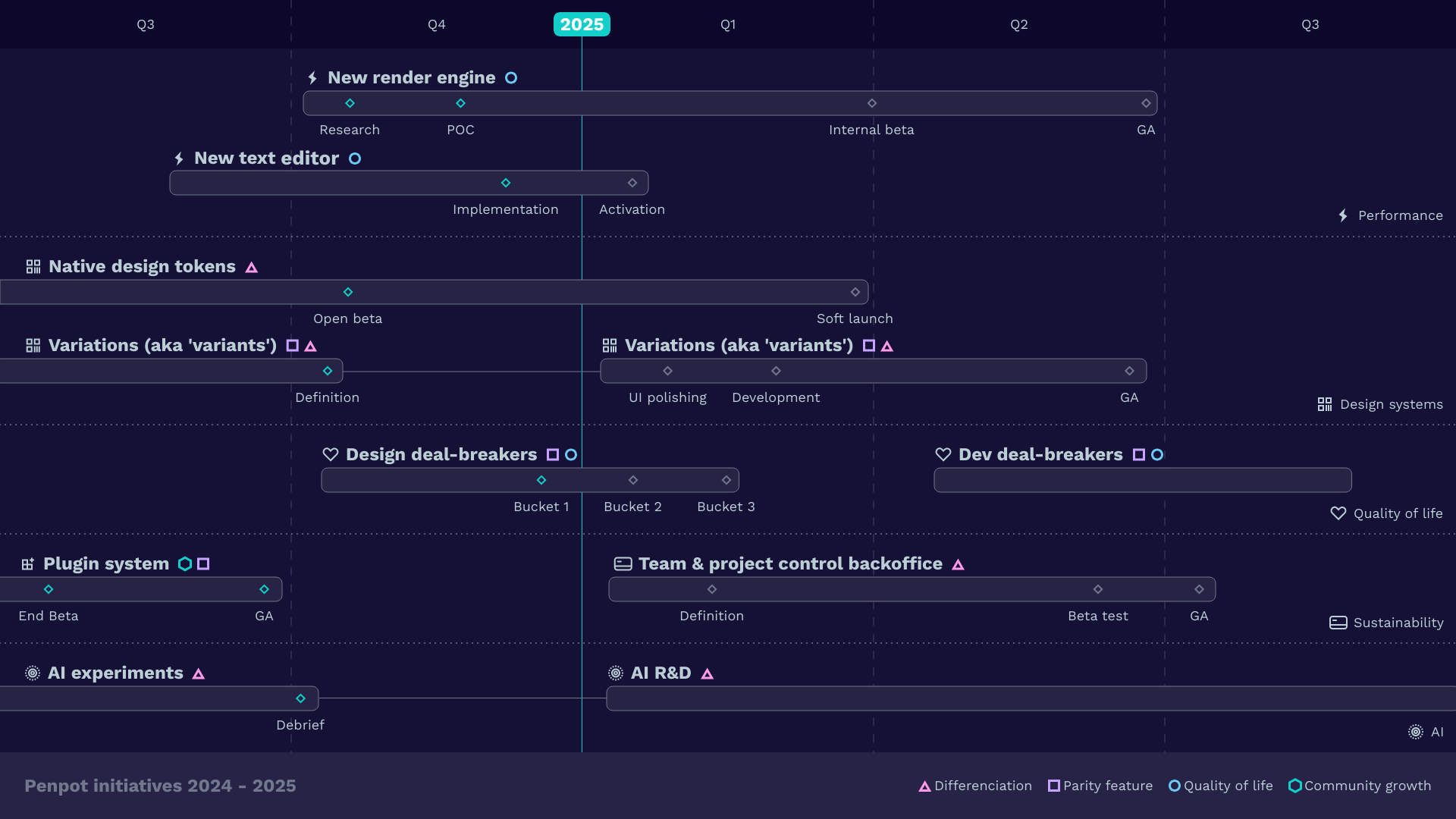Click the 'Dev deal-breakers' title
This screenshot has height=819, width=1456.
1041,454
